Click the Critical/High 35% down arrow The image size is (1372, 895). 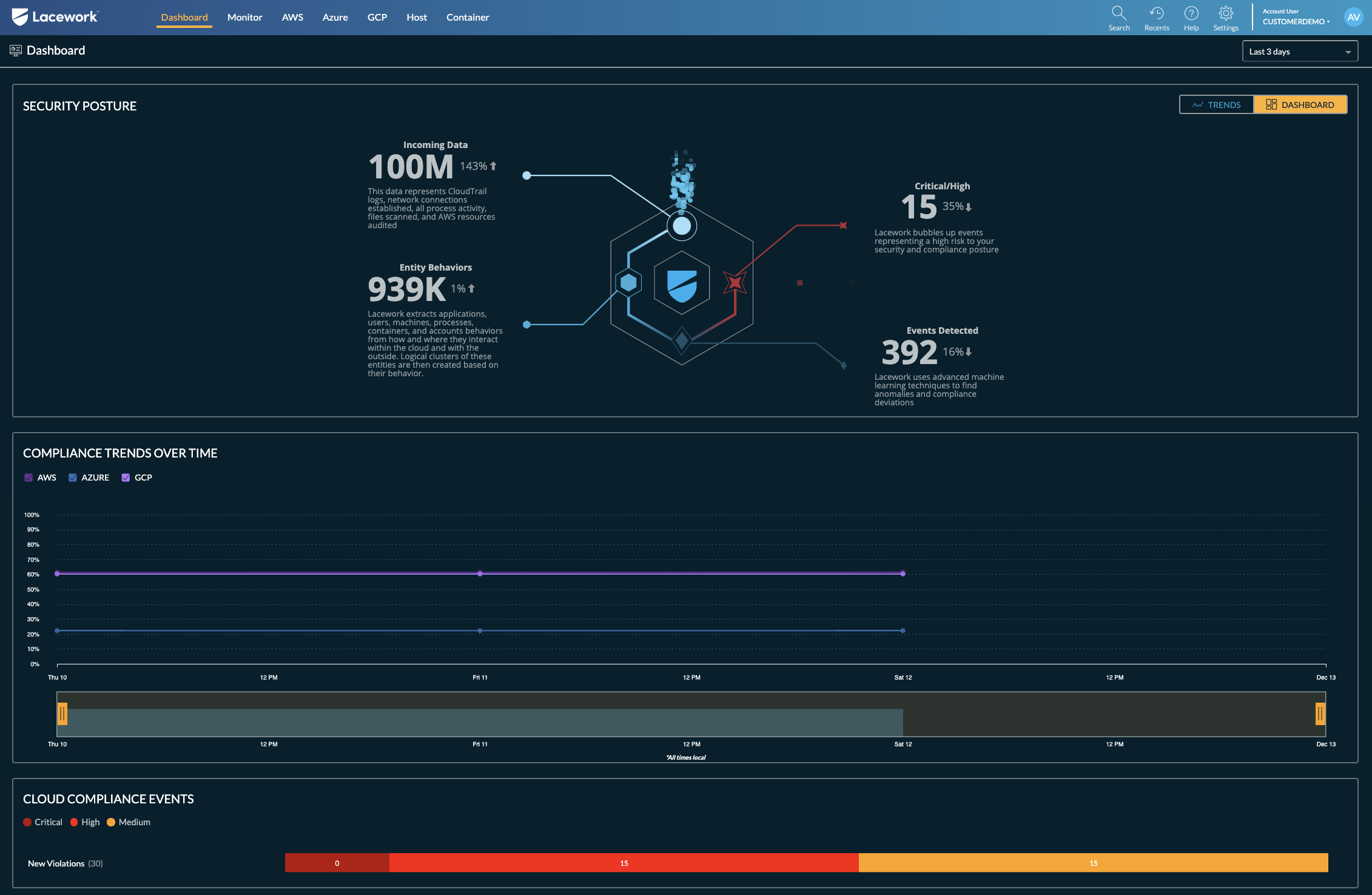969,207
